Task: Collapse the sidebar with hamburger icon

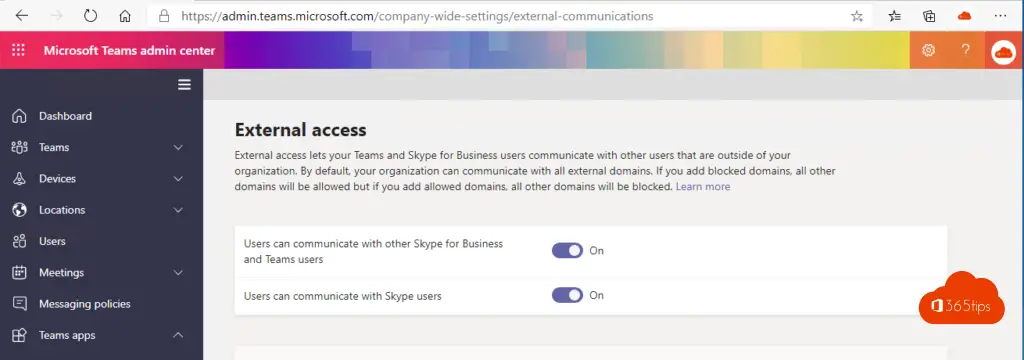Action: (x=184, y=85)
